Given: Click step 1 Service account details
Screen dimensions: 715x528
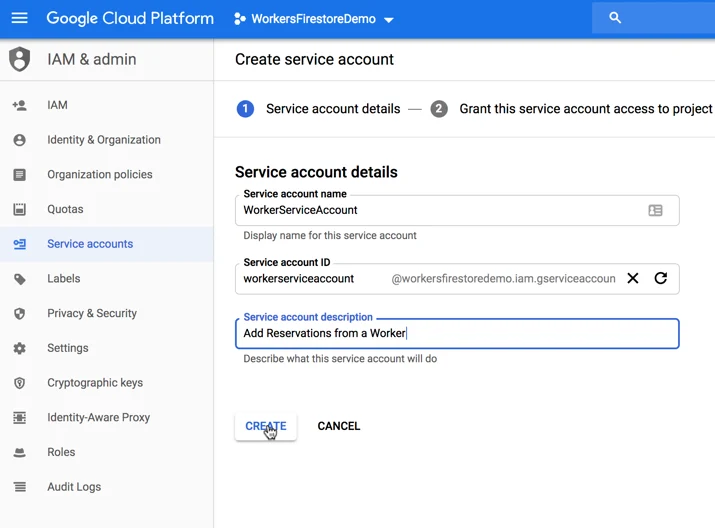Looking at the screenshot, I should pyautogui.click(x=318, y=109).
